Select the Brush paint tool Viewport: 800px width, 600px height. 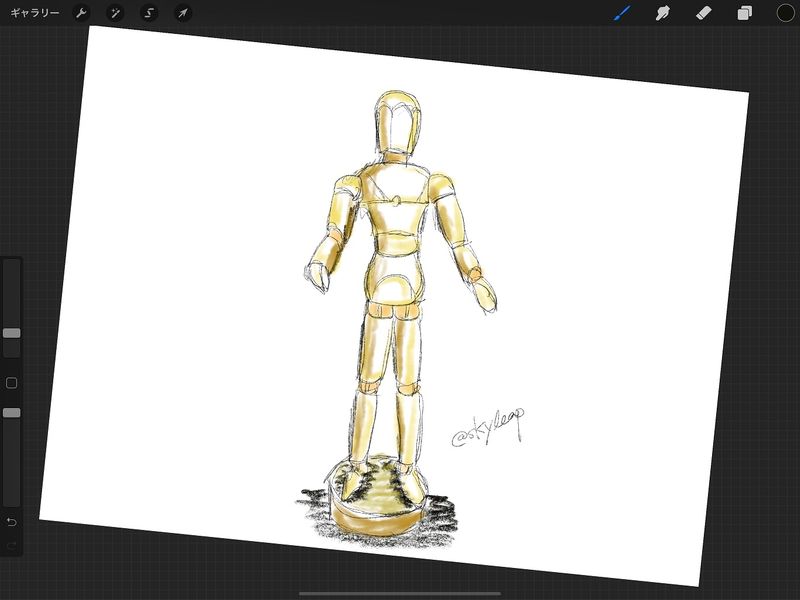[622, 13]
